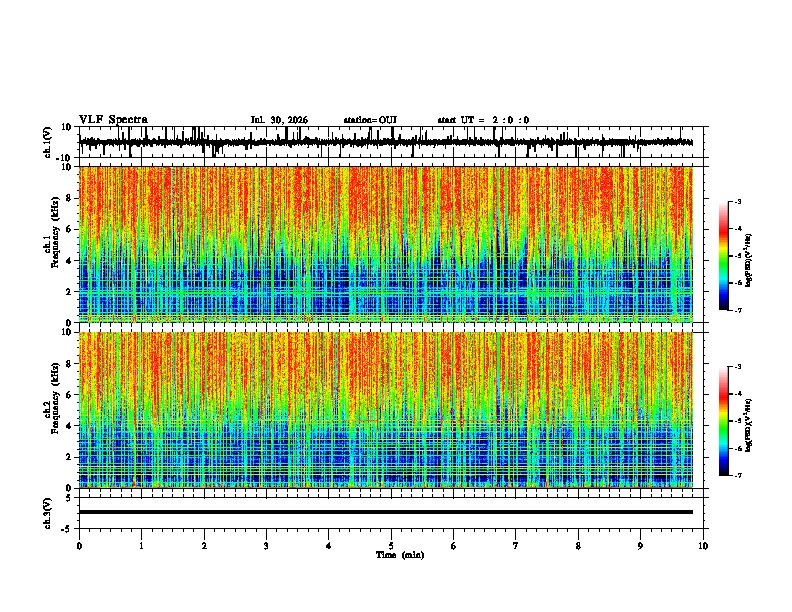Click the ch.1(V) waveform axis label
The image size is (792, 612).
coord(48,142)
